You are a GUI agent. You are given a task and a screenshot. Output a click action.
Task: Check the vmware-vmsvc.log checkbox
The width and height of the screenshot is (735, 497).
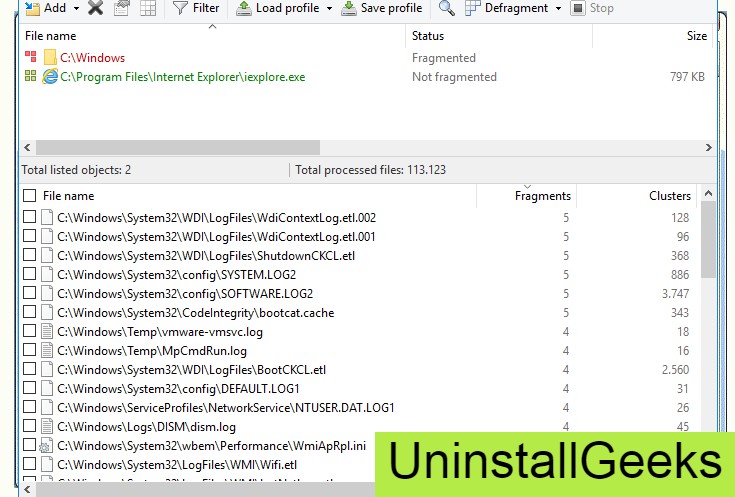(30, 331)
